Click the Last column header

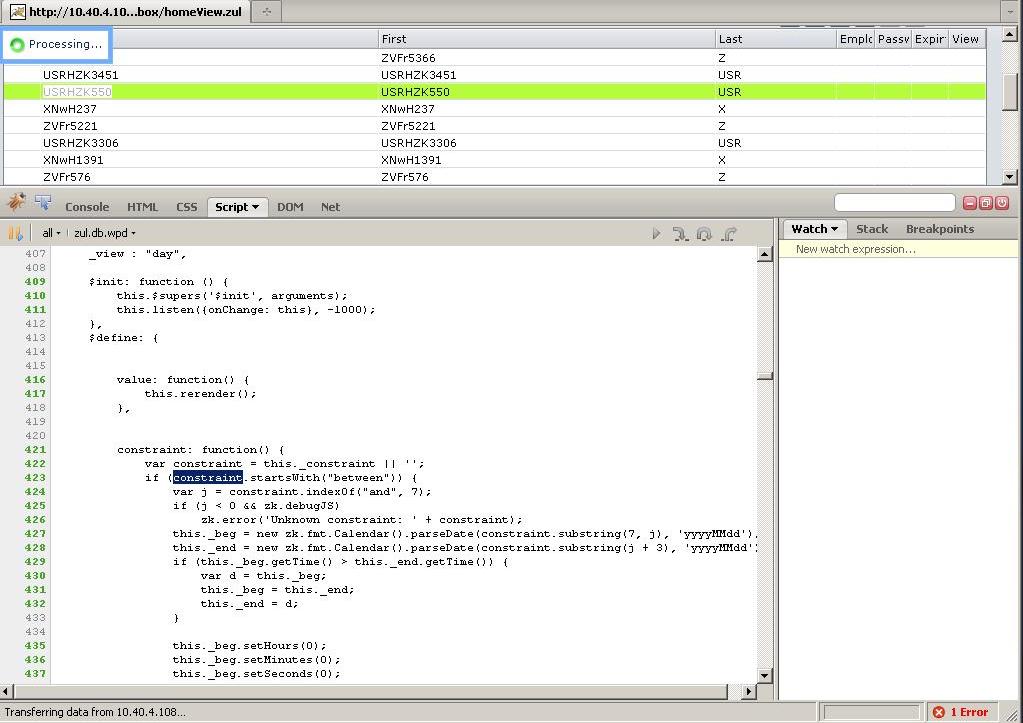[x=776, y=39]
